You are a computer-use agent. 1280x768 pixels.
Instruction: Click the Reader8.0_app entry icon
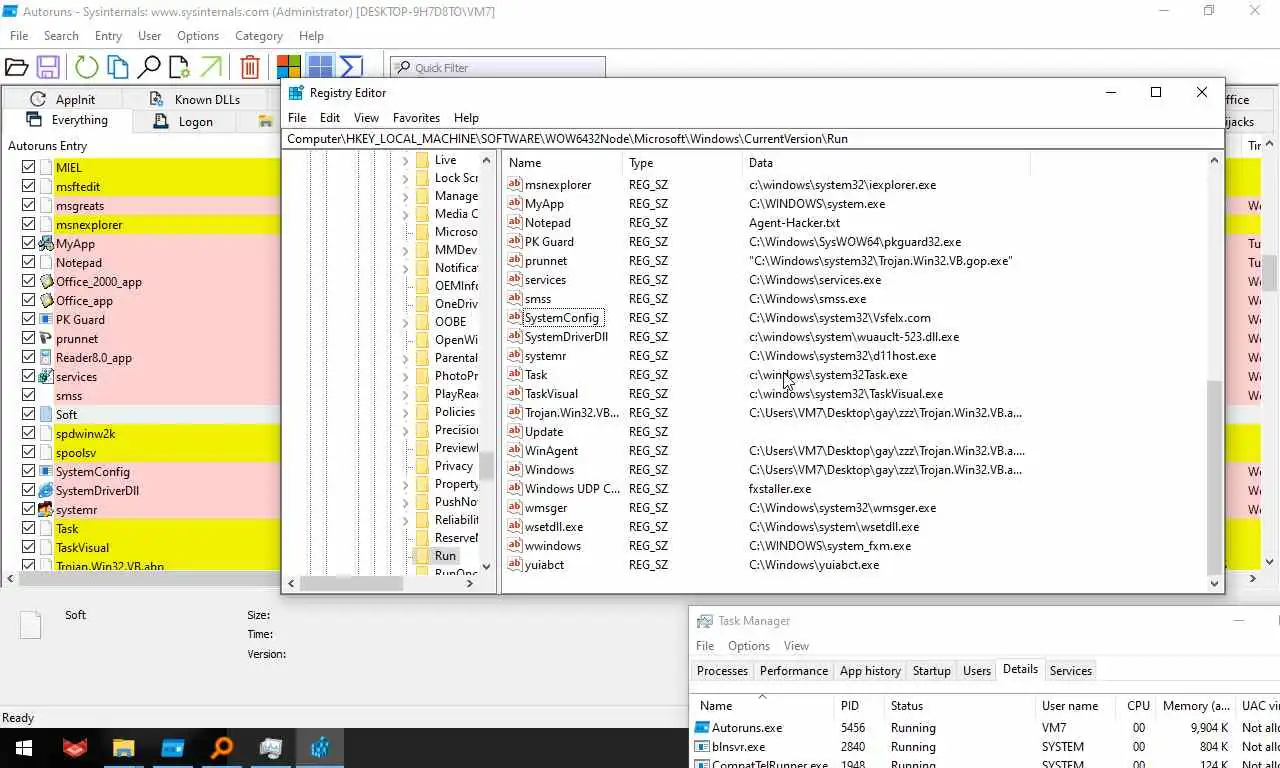tap(46, 357)
